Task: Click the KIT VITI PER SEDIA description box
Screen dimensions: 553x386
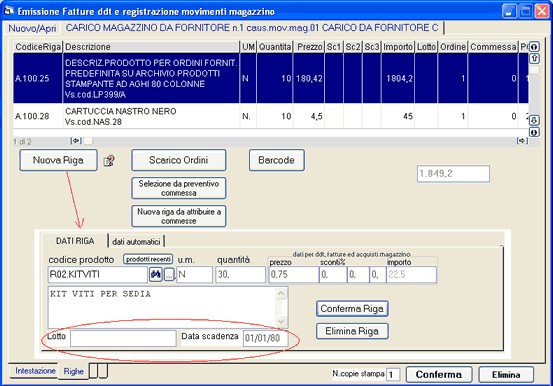Action: pyautogui.click(x=168, y=308)
